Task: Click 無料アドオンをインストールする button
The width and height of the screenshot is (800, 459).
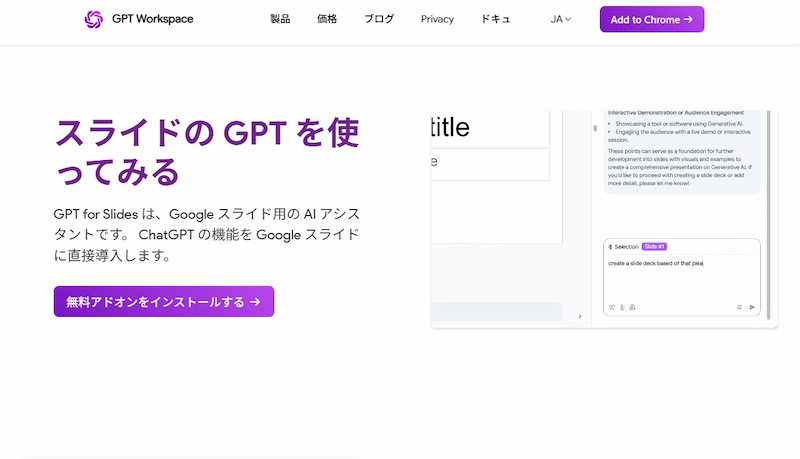Action: pos(164,301)
